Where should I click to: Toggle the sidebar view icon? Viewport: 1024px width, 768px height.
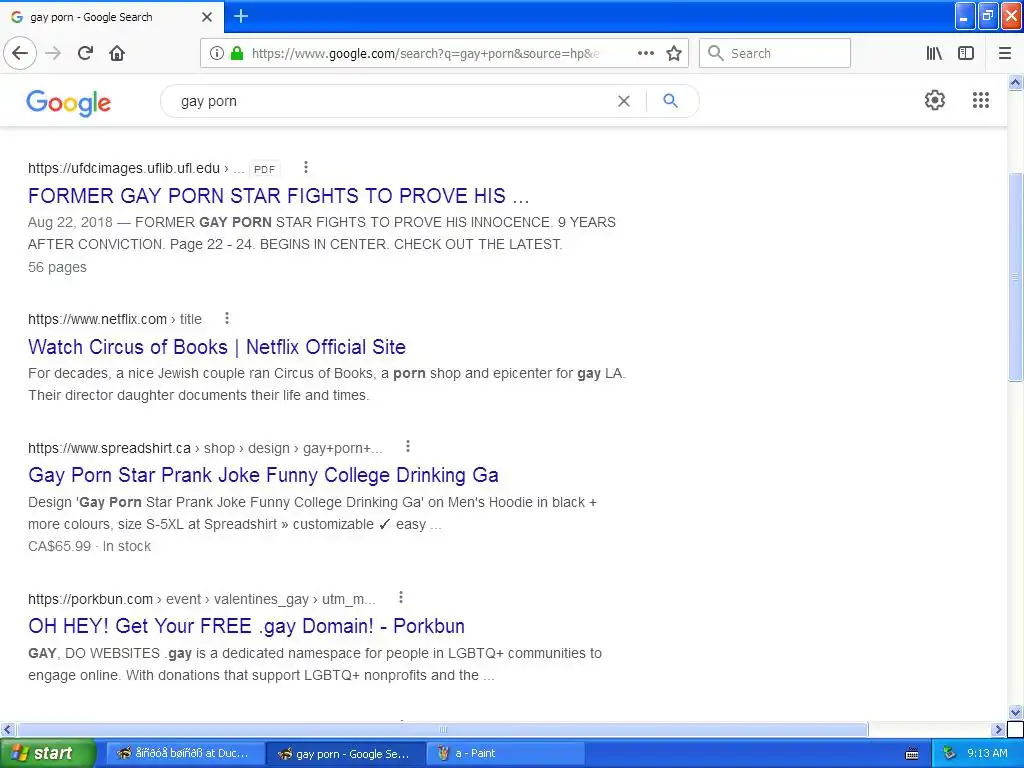tap(966, 53)
